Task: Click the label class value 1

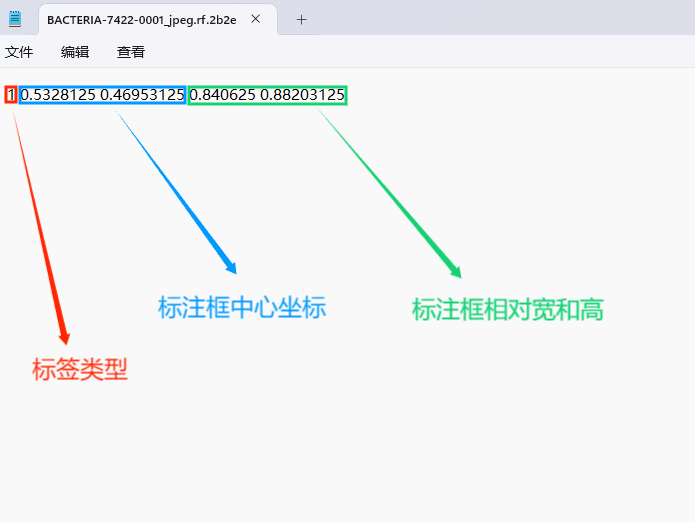Action: [x=11, y=94]
